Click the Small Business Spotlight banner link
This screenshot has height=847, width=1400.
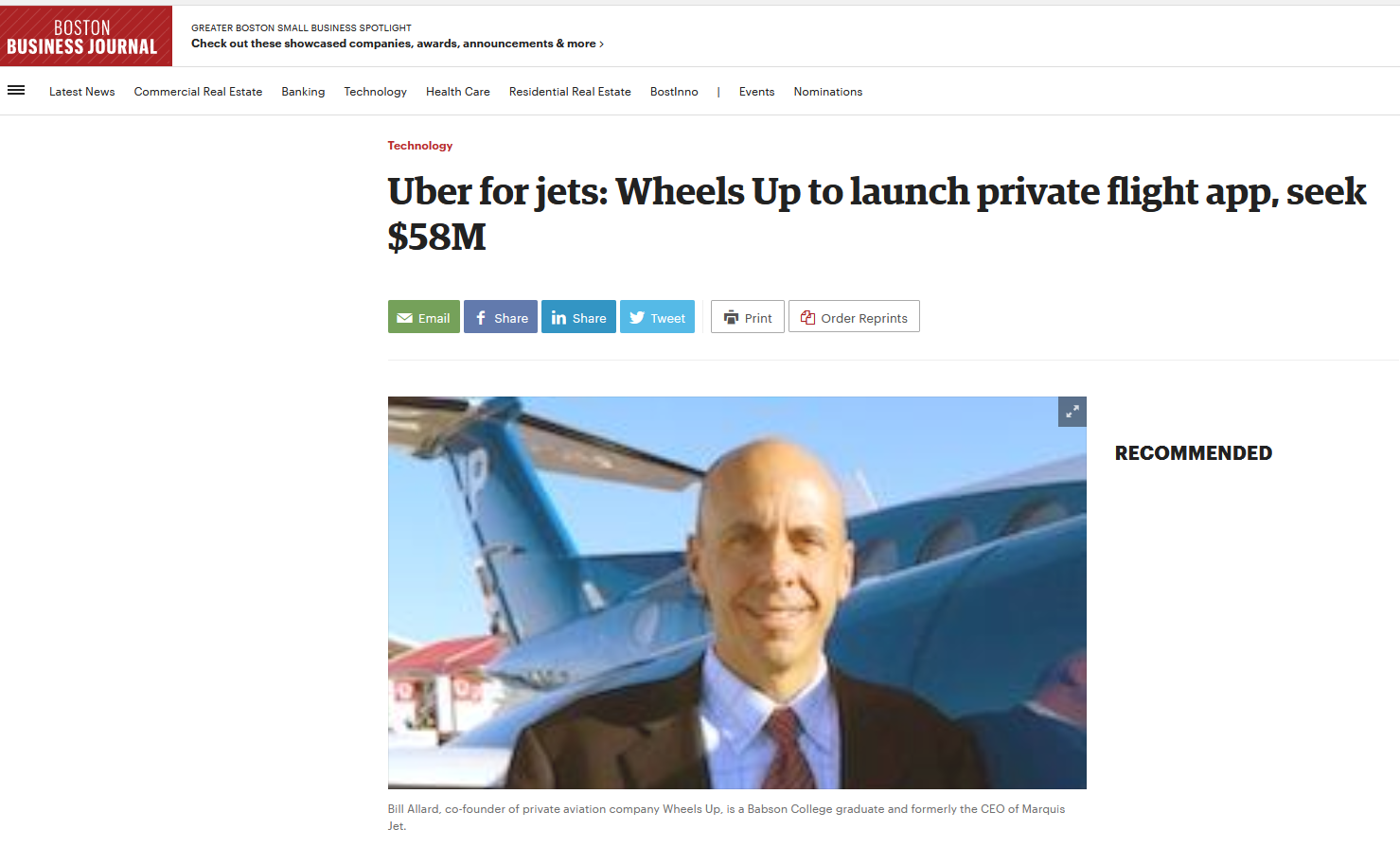398,36
